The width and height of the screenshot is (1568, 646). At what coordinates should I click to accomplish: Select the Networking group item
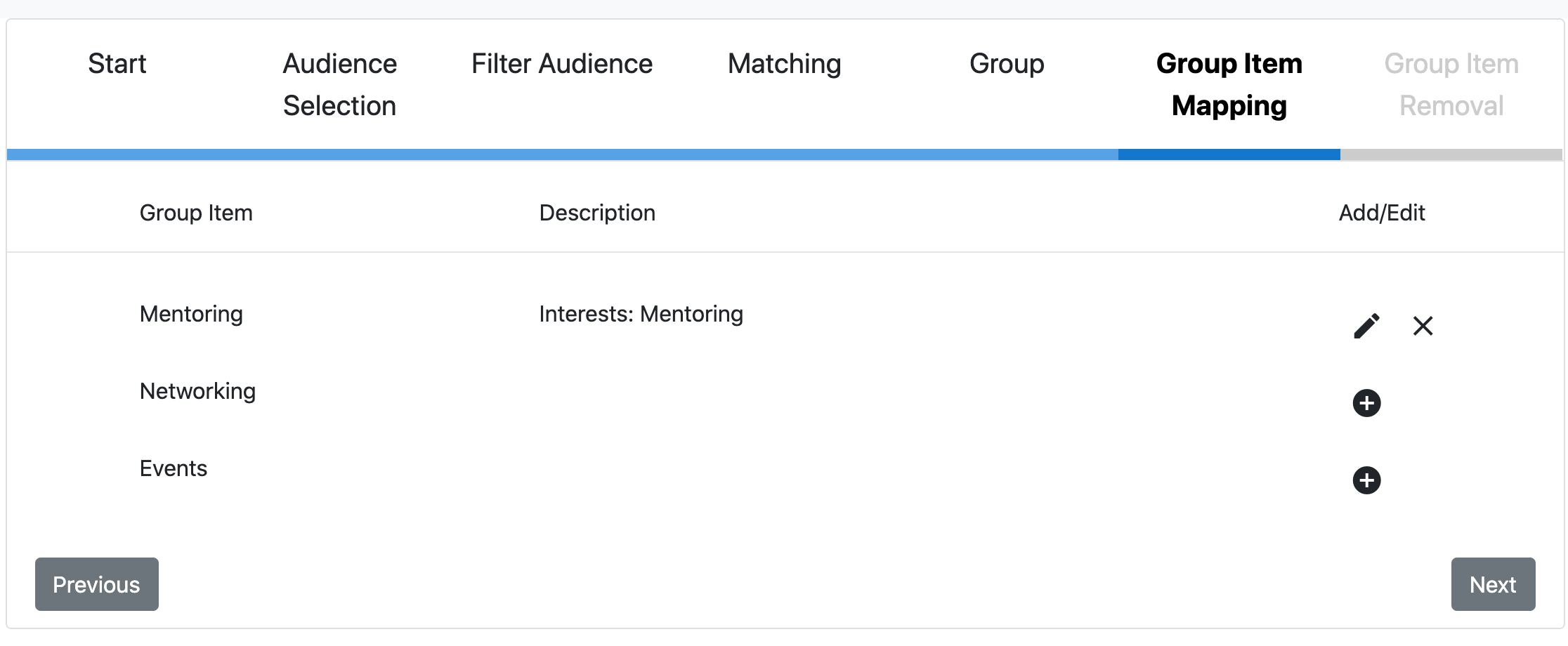coord(197,391)
